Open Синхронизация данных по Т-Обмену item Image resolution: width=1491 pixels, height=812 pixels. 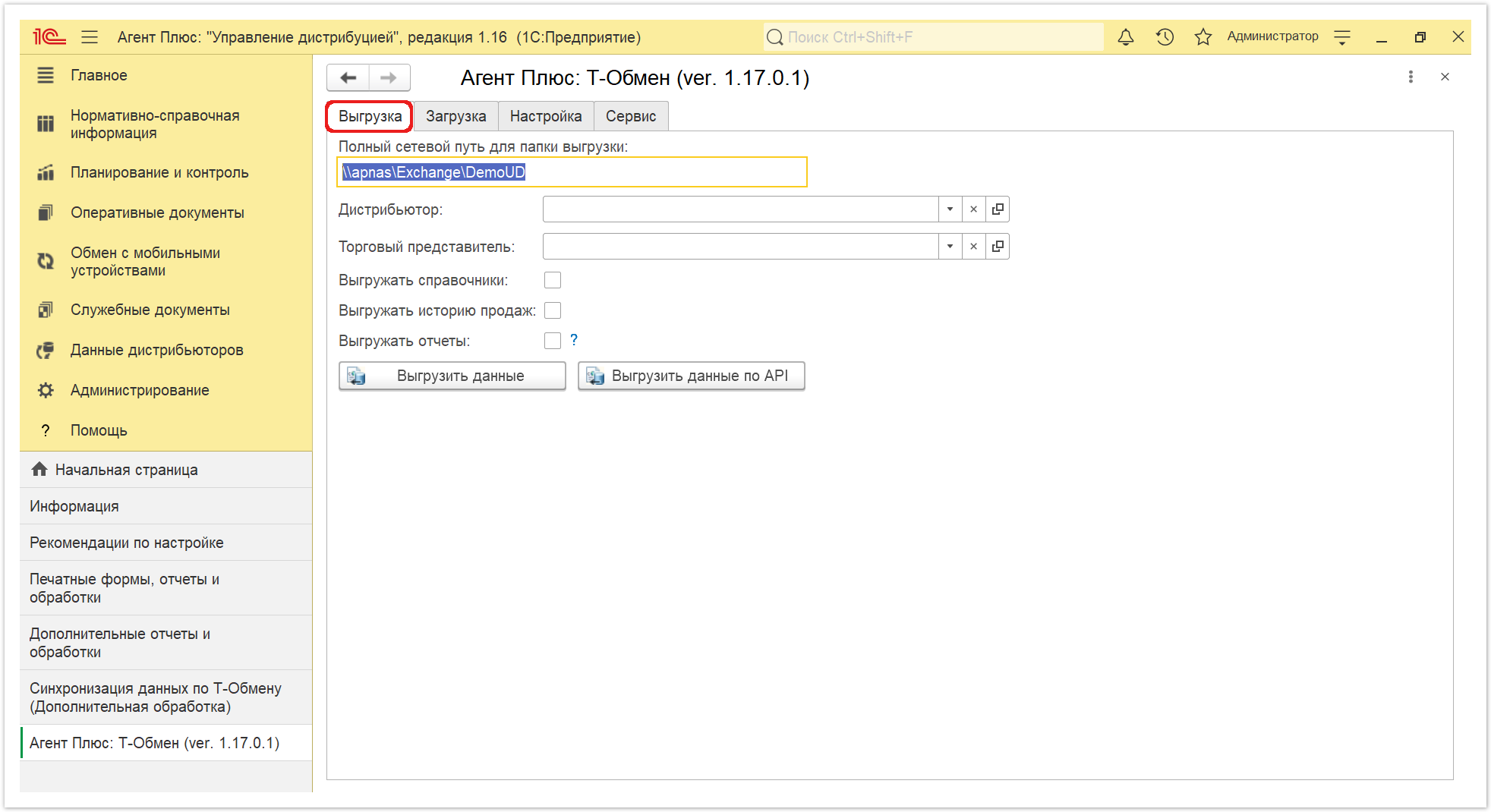coord(165,697)
